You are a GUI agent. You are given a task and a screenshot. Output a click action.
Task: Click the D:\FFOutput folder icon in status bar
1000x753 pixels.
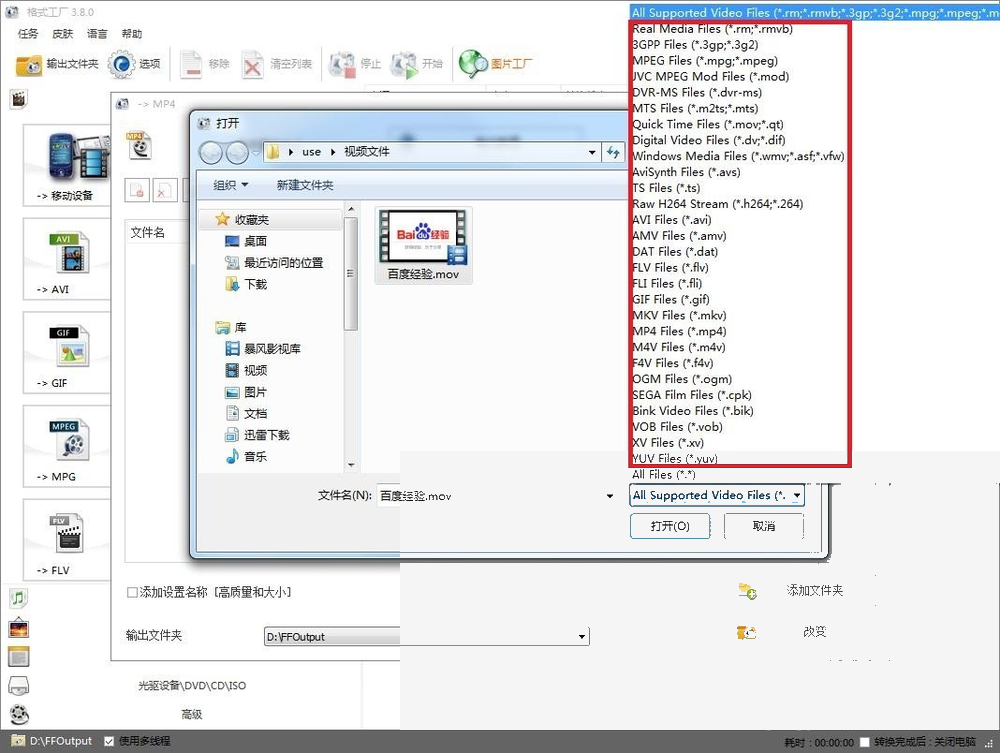tap(18, 741)
